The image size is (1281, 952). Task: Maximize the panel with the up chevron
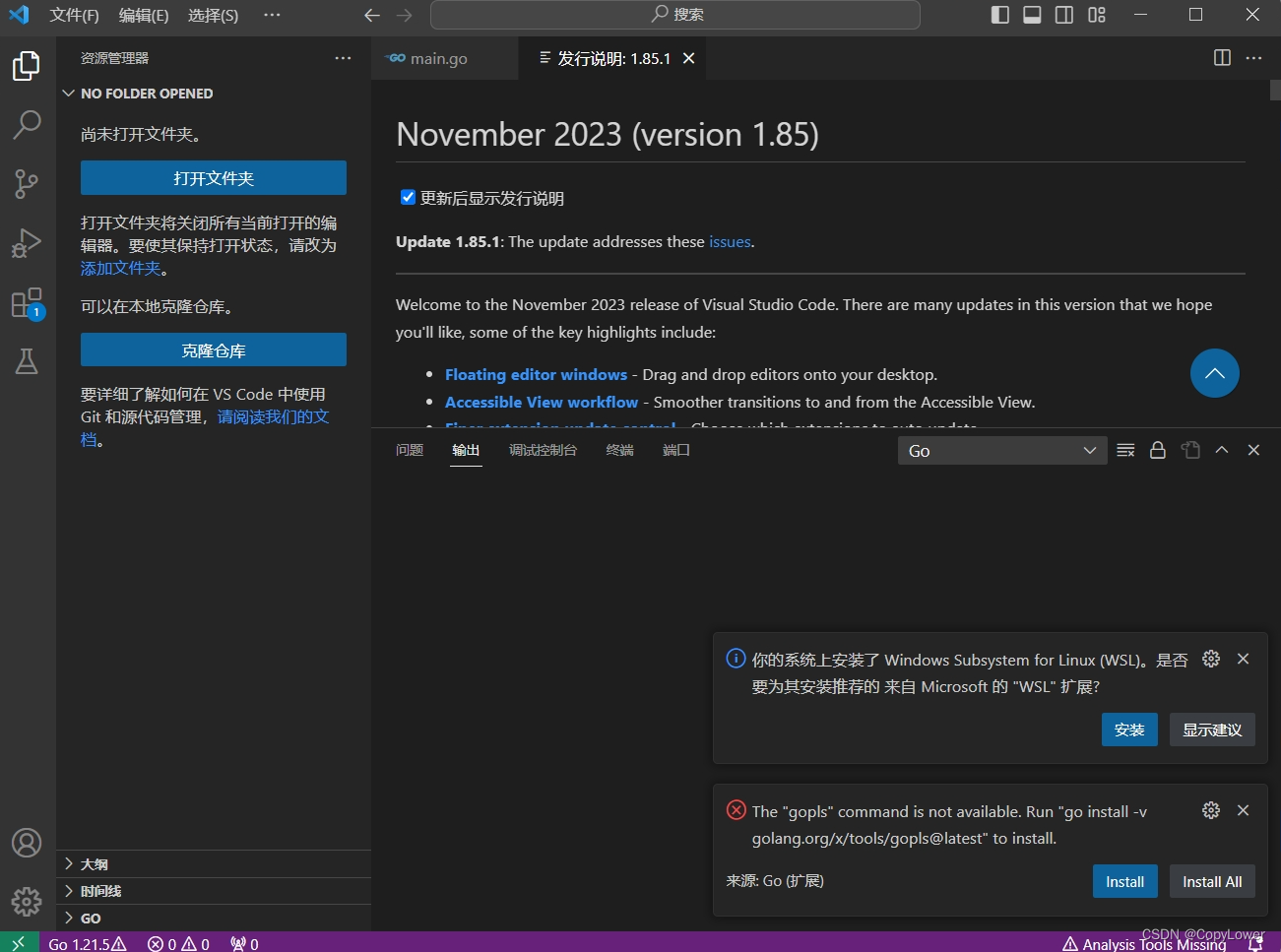pos(1222,450)
